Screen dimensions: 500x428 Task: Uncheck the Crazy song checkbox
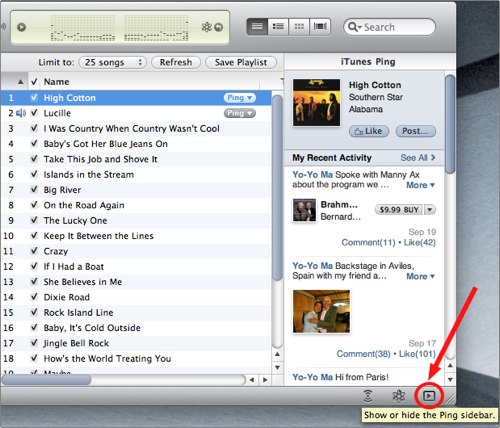[34, 251]
